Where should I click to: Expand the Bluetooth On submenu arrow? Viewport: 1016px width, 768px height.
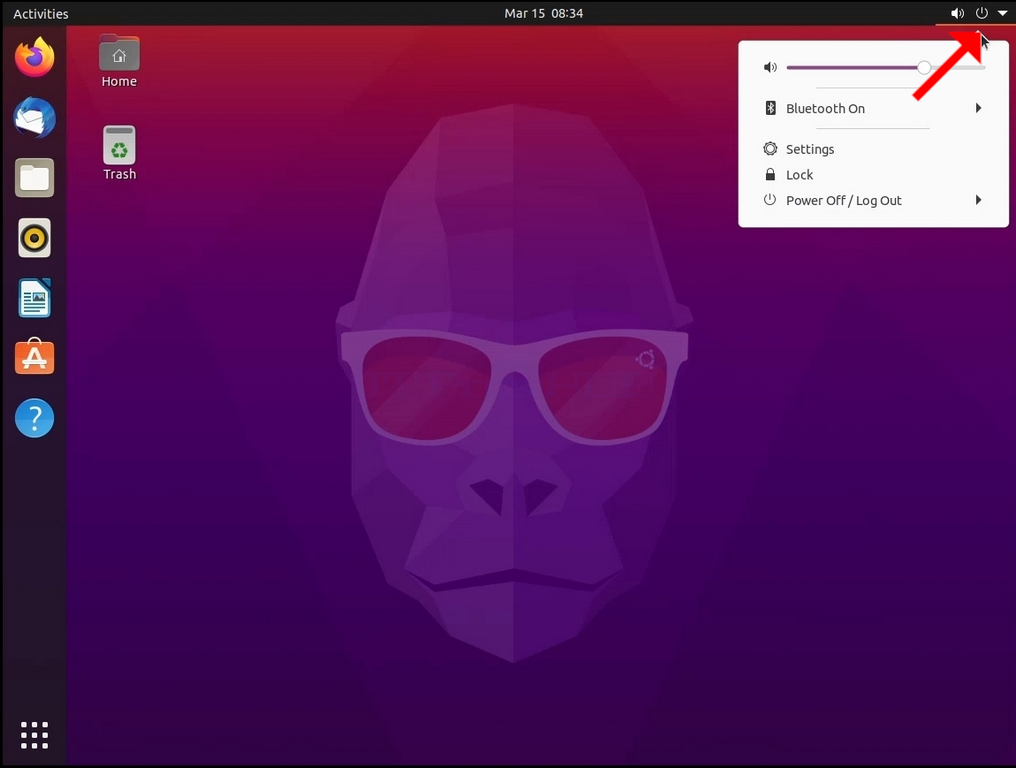coord(978,108)
